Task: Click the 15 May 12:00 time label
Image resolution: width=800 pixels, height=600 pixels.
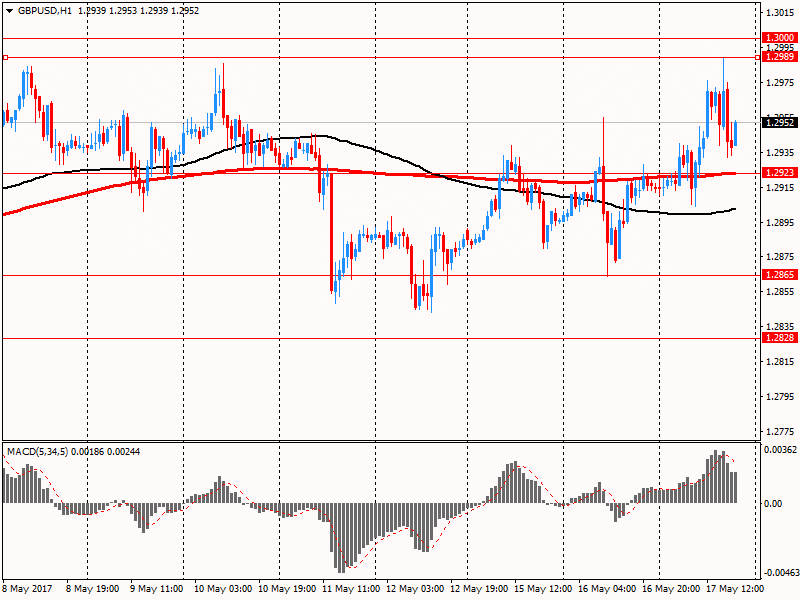Action: point(543,589)
